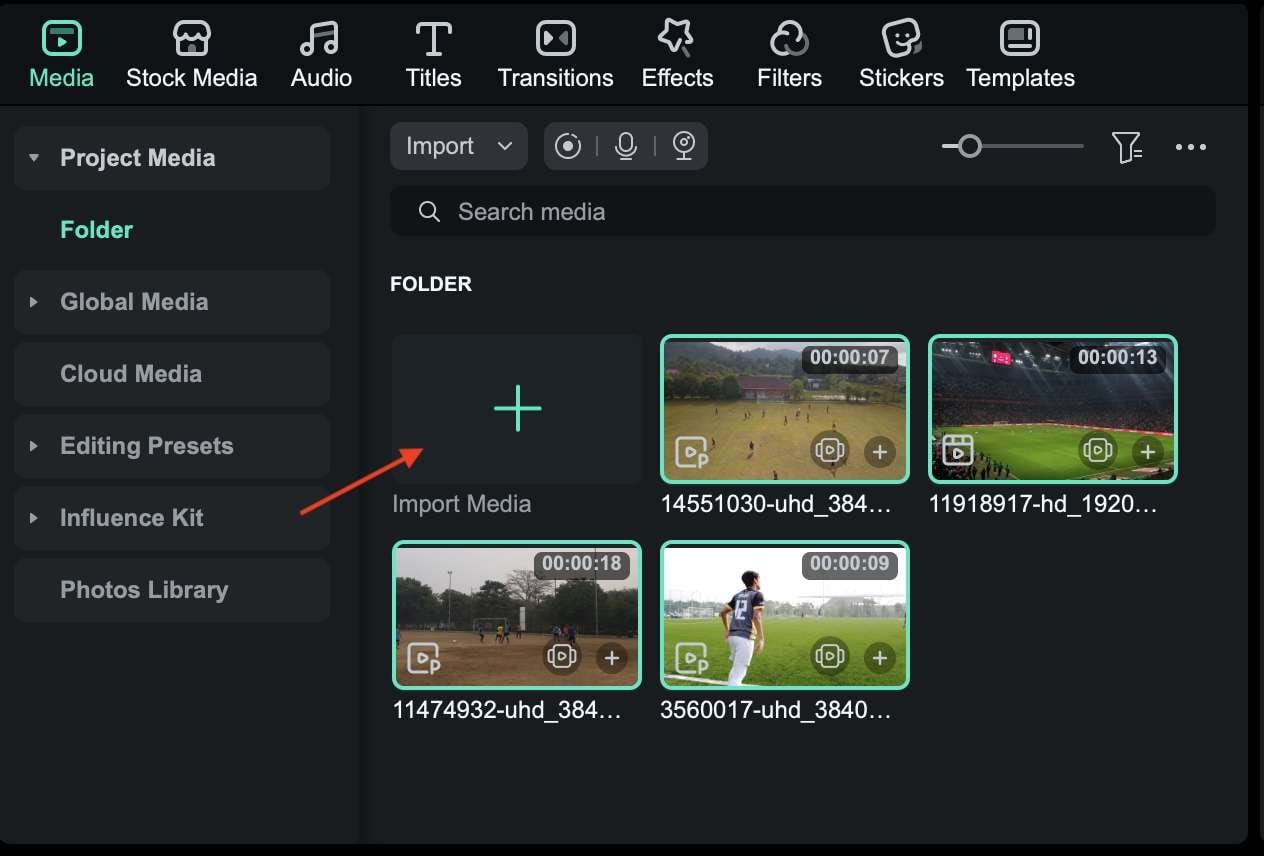1264x856 pixels.
Task: Add 11474932-uhd clip with plus icon
Action: pyautogui.click(x=612, y=658)
